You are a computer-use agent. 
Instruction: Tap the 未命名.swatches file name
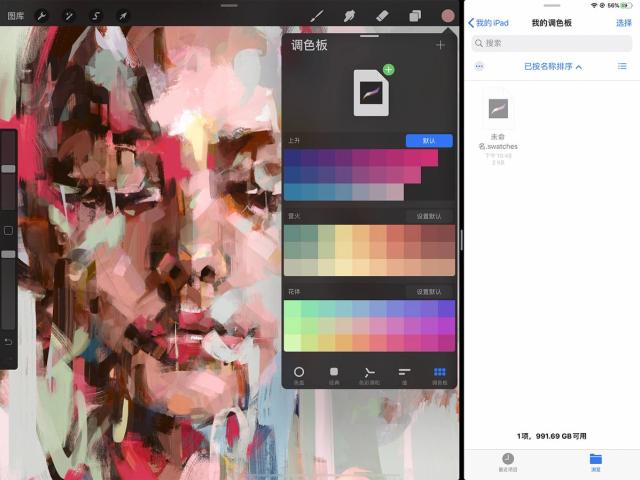coord(498,141)
